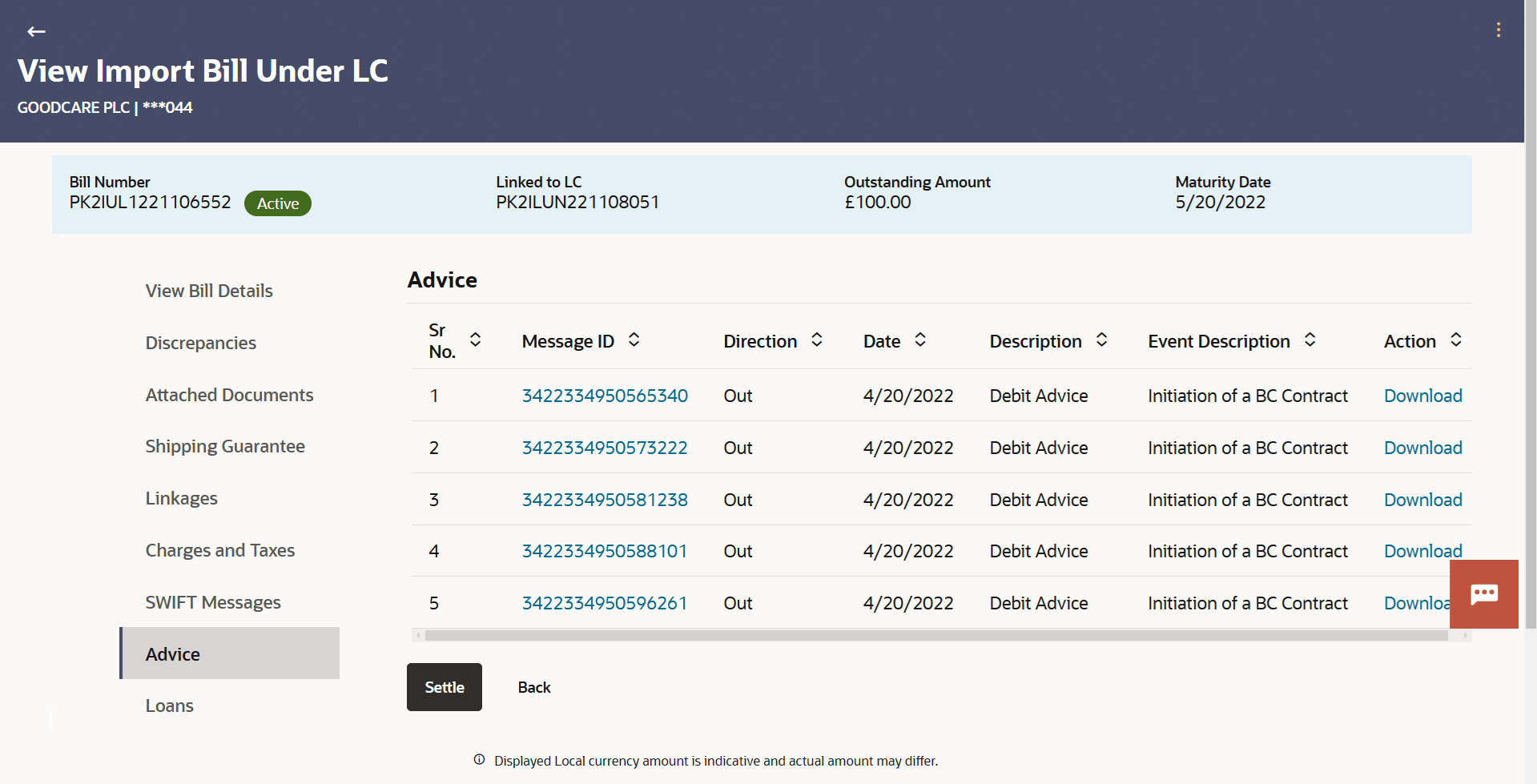Open the three-dot more options menu
The width and height of the screenshot is (1537, 784).
coord(1498,30)
